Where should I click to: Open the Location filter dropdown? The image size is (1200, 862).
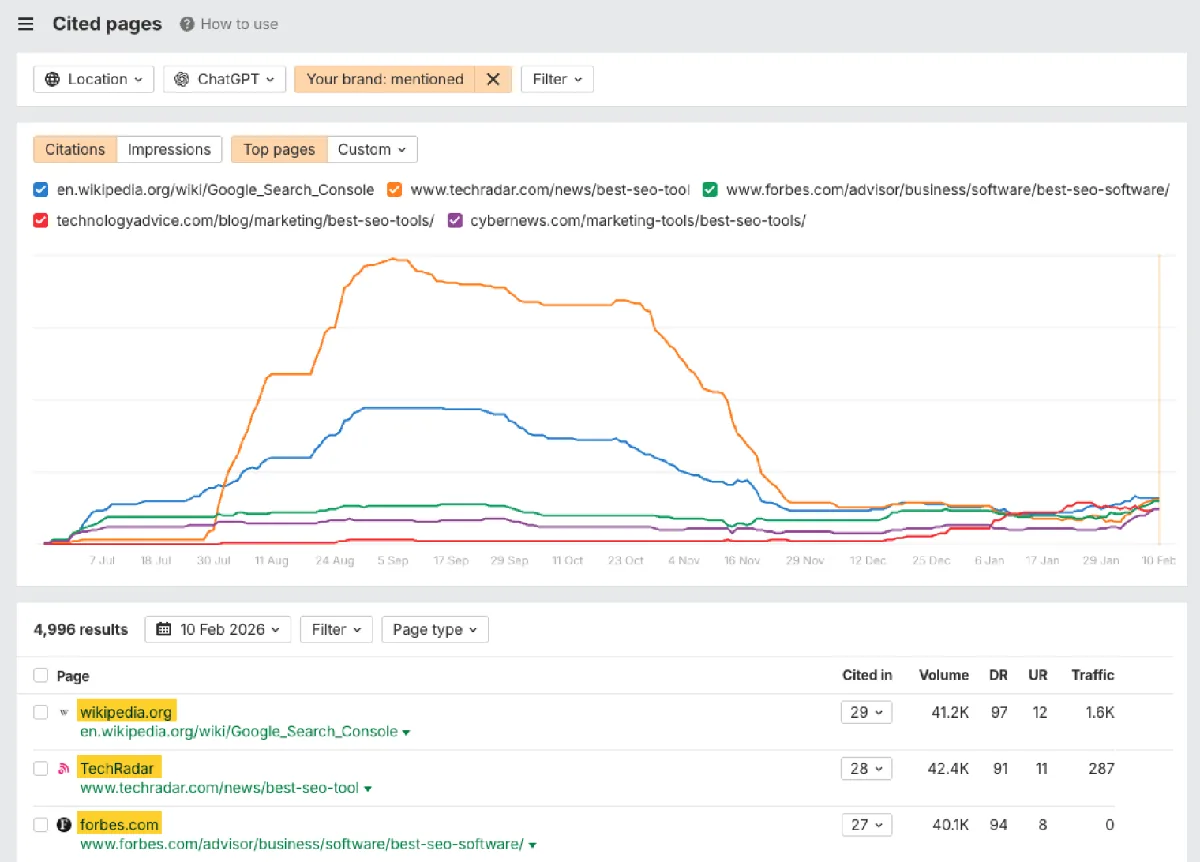point(94,79)
